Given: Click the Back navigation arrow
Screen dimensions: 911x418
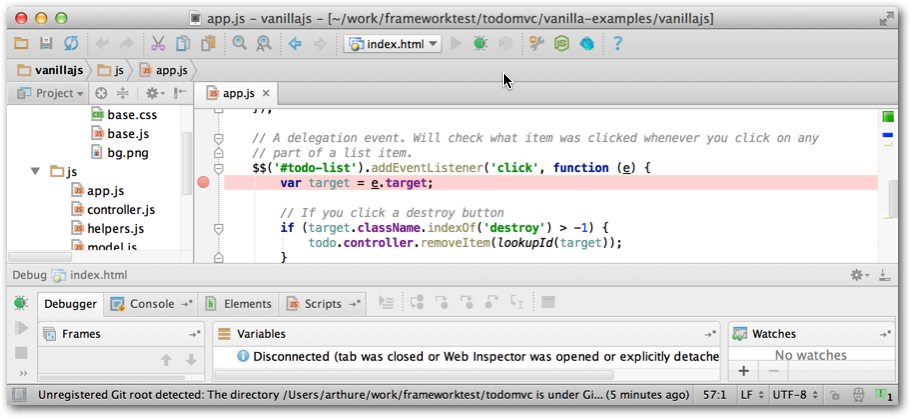Looking at the screenshot, I should coord(295,44).
